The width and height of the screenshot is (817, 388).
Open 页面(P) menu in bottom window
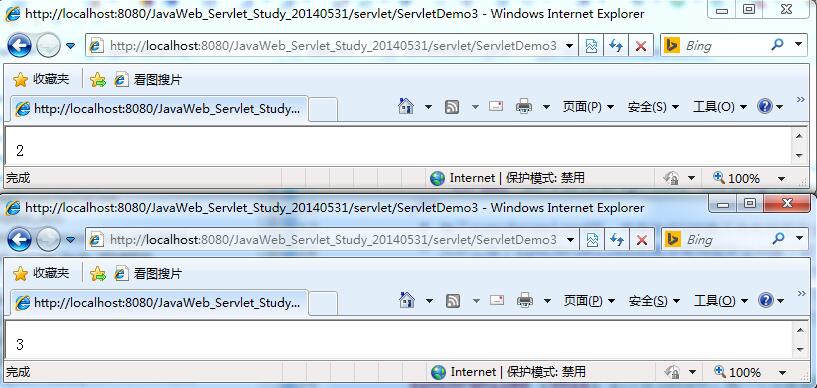[589, 301]
